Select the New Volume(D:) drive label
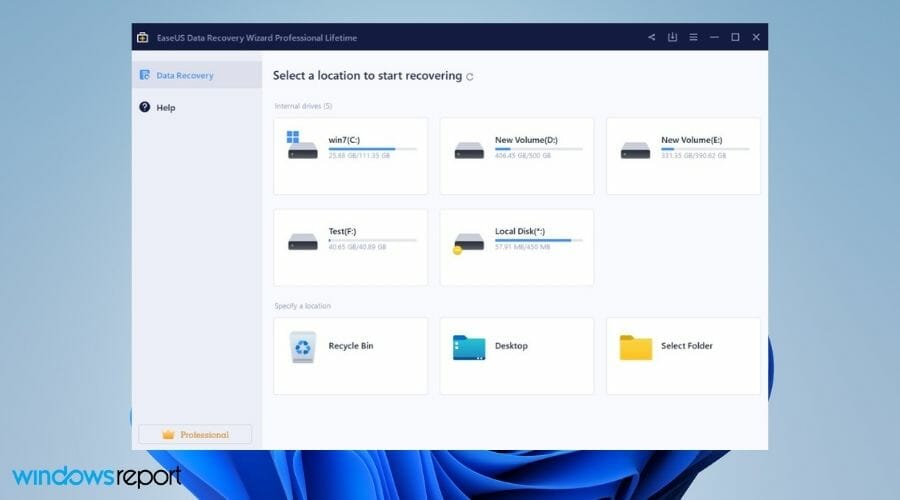 tap(526, 139)
